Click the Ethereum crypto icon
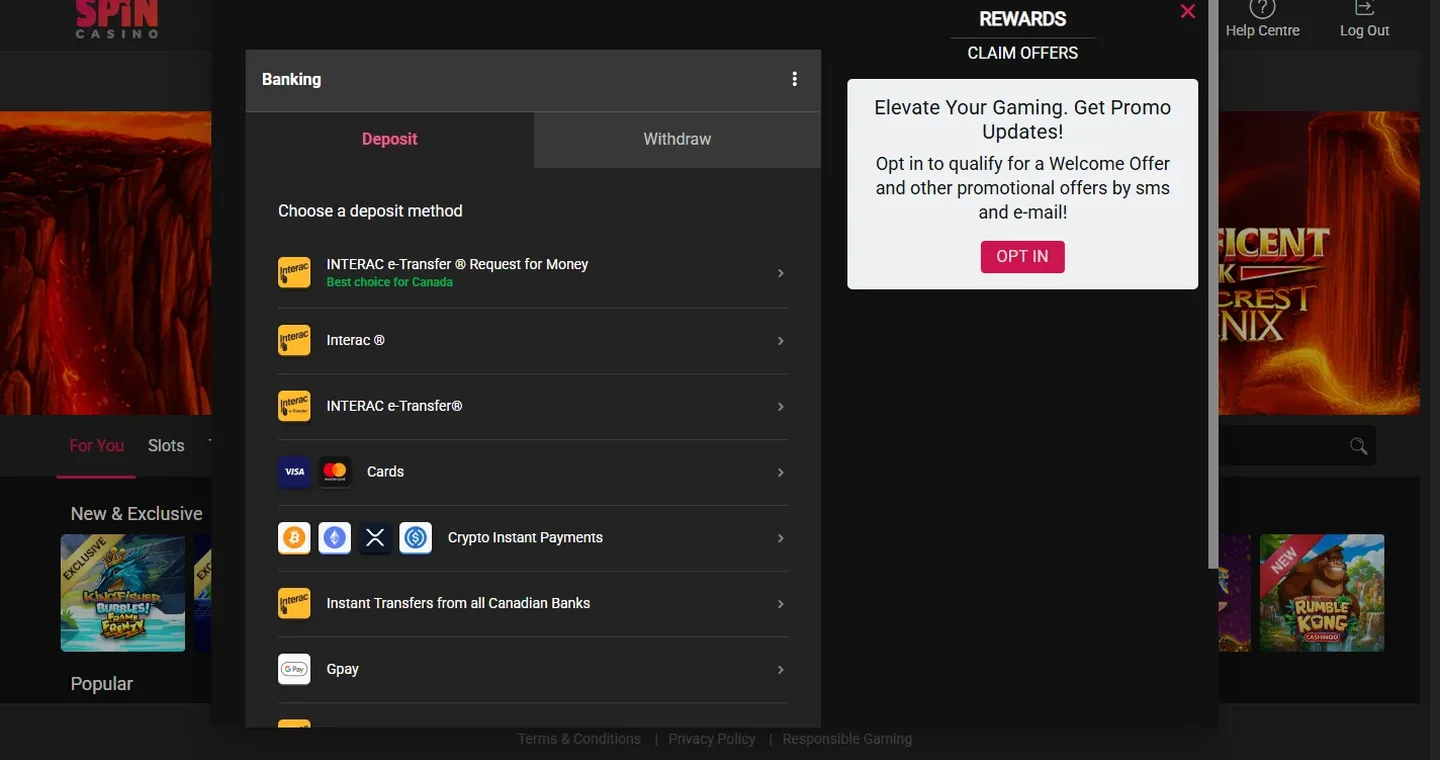This screenshot has width=1440, height=760. [x=335, y=538]
